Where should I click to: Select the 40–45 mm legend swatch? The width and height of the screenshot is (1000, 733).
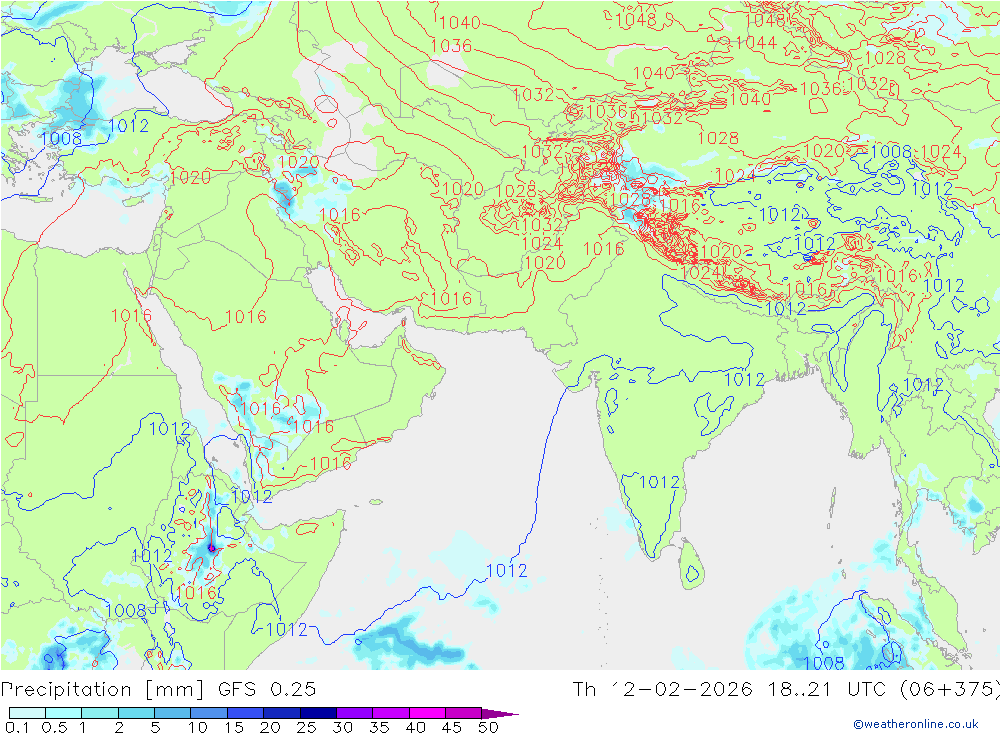click(427, 713)
